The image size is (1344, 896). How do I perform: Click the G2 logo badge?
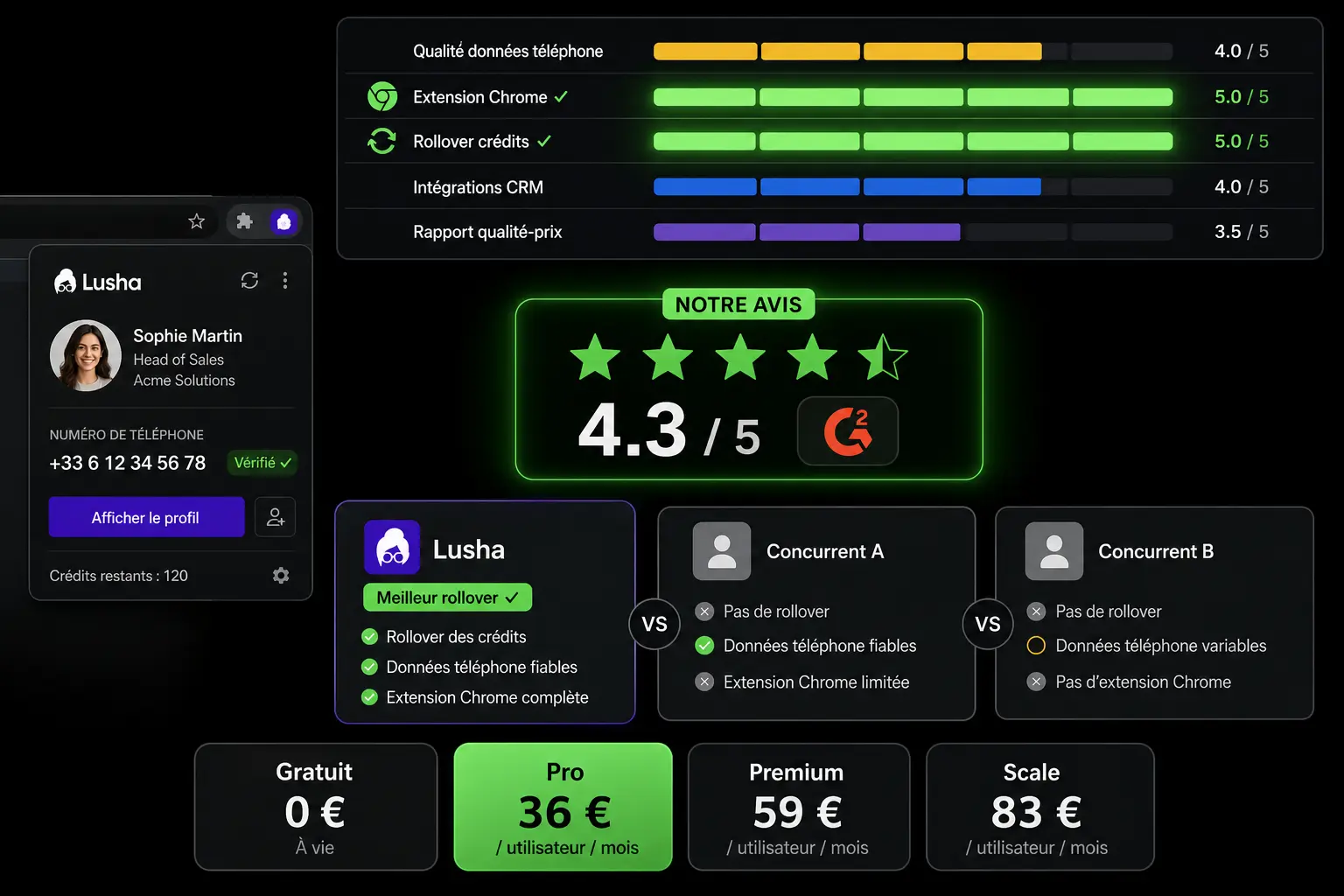(848, 431)
